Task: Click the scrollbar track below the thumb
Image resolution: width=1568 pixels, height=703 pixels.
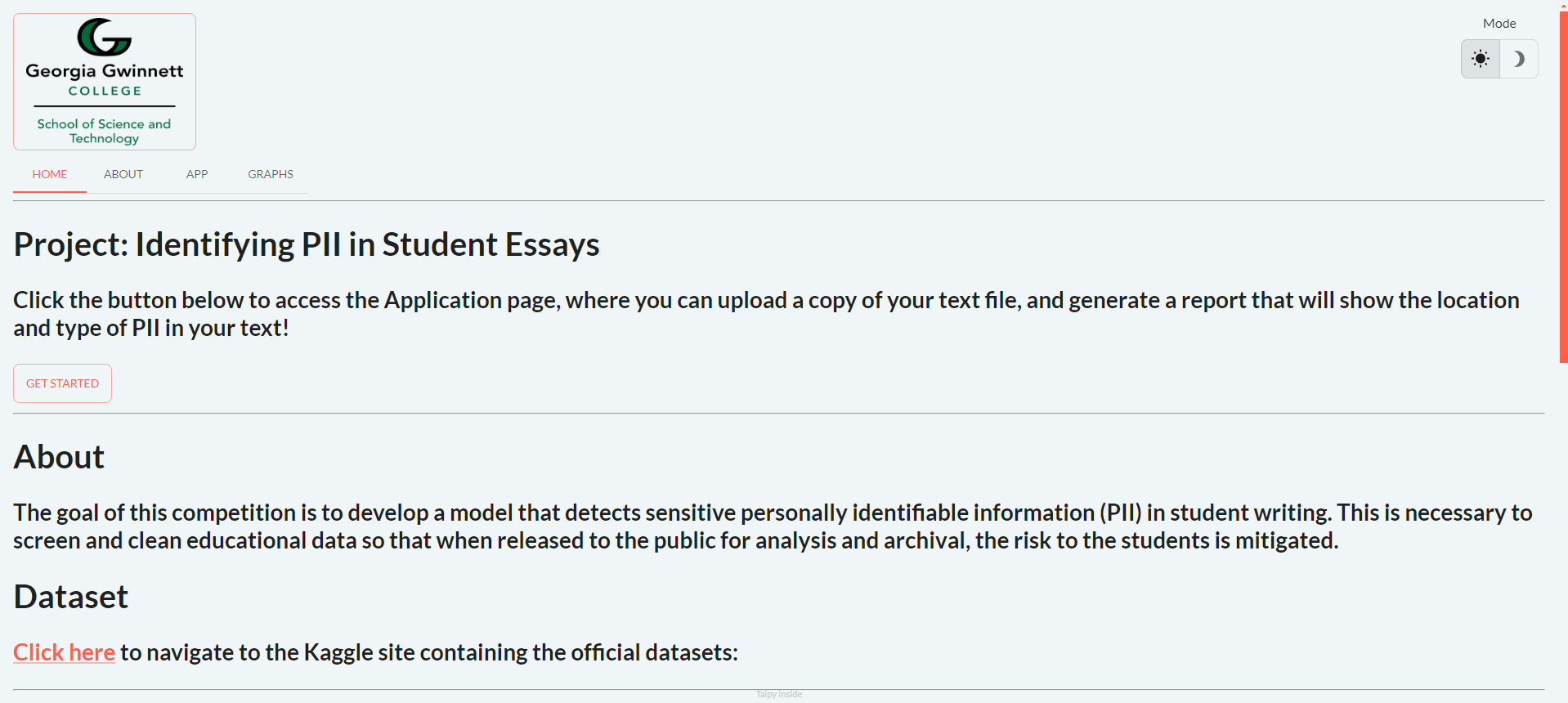Action: point(1563,531)
